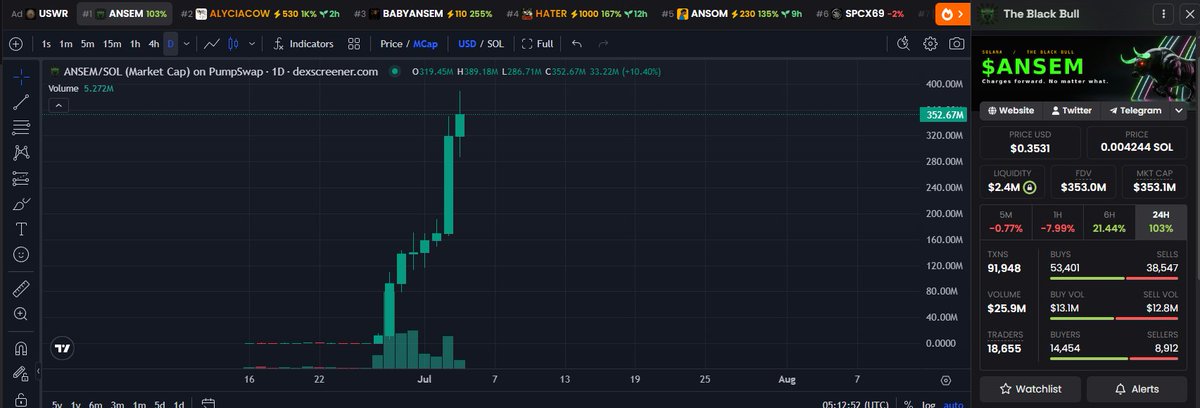
Task: Select the Text annotation tool
Action: 20,229
